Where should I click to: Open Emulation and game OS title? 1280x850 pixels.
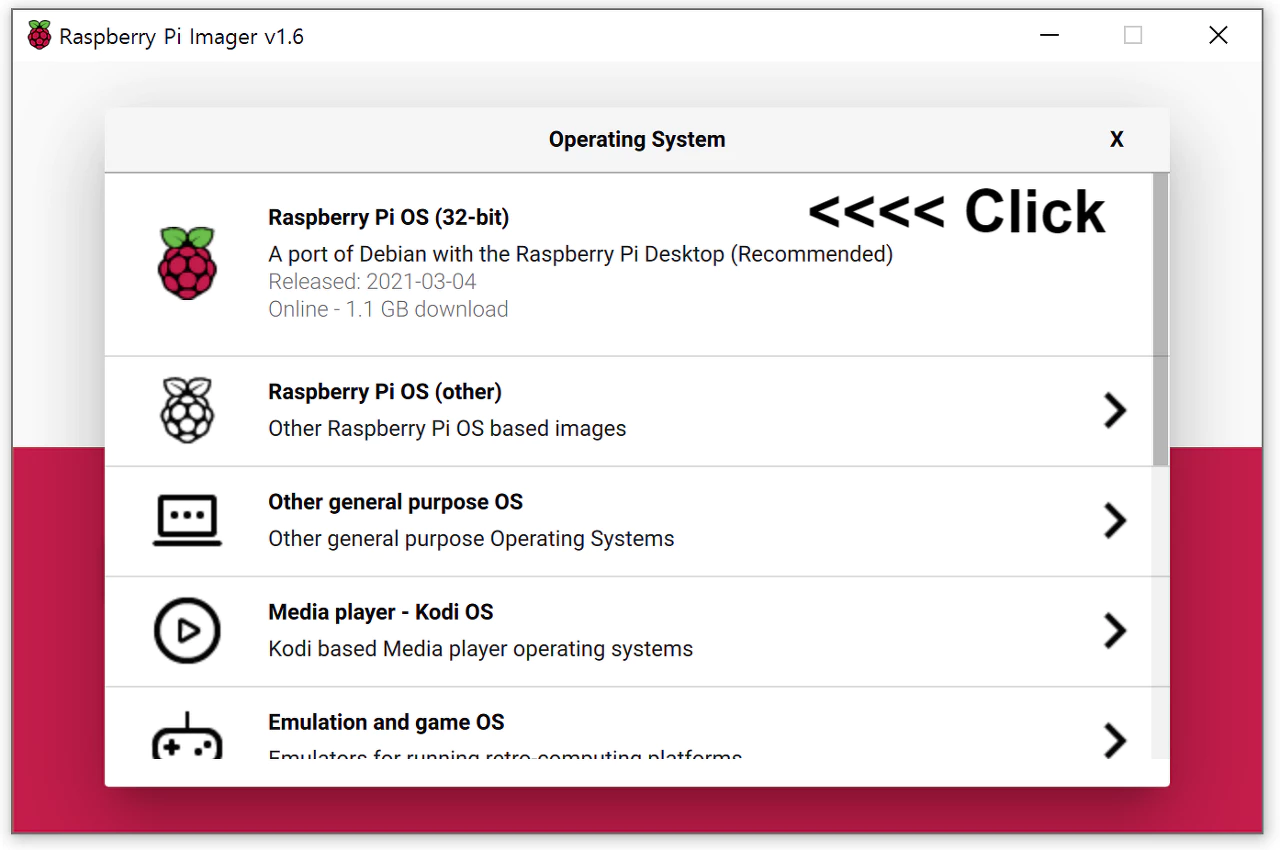point(386,722)
